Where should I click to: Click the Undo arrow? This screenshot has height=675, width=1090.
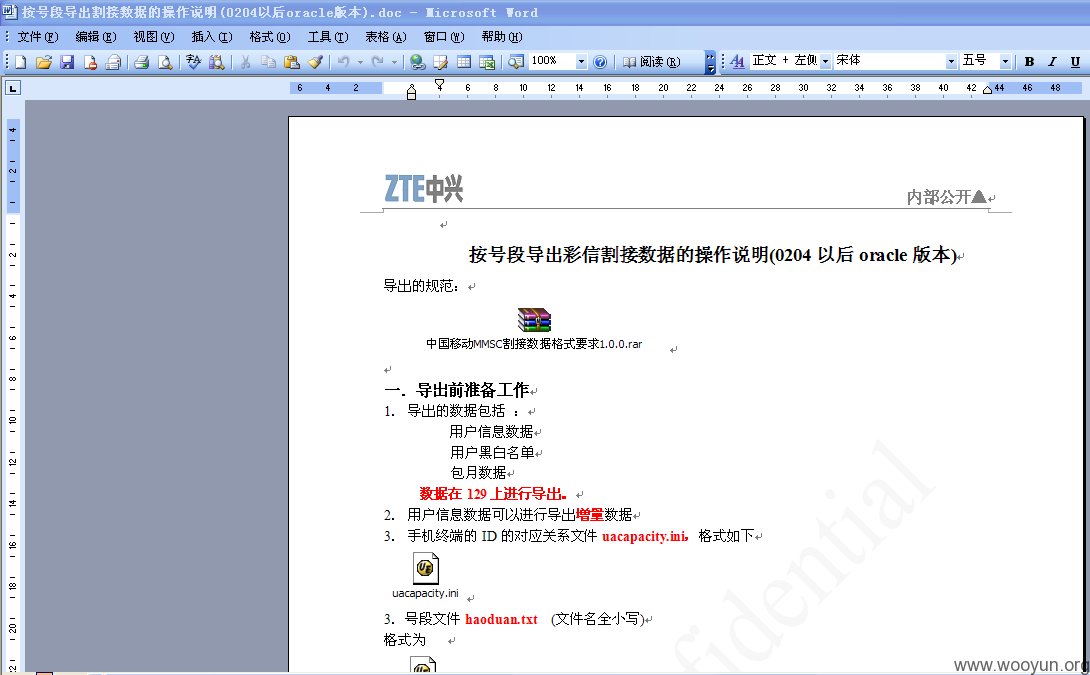[x=343, y=62]
